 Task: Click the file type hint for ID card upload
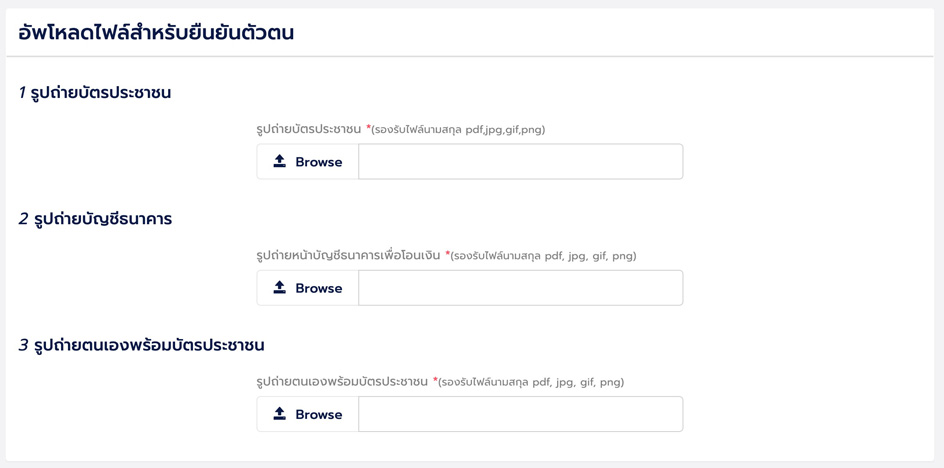(459, 130)
